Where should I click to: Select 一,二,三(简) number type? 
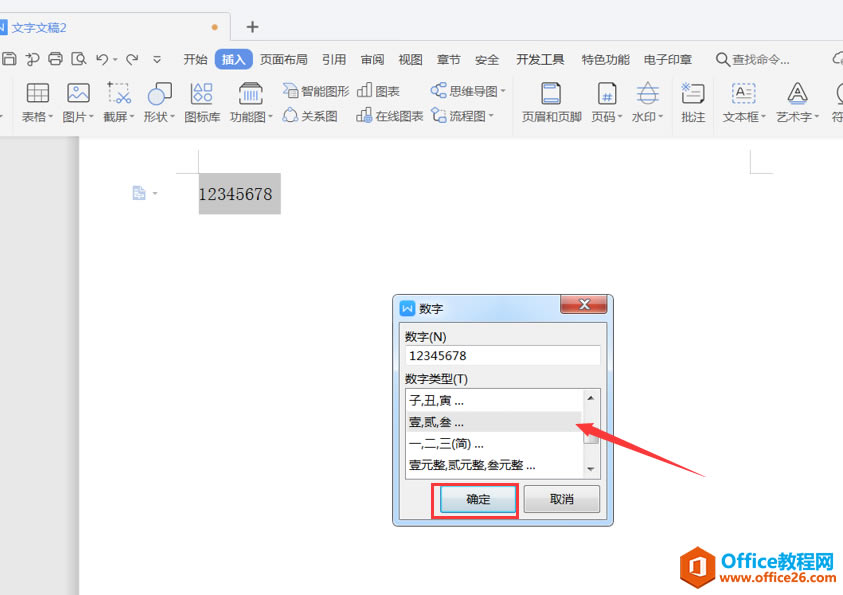[x=494, y=443]
